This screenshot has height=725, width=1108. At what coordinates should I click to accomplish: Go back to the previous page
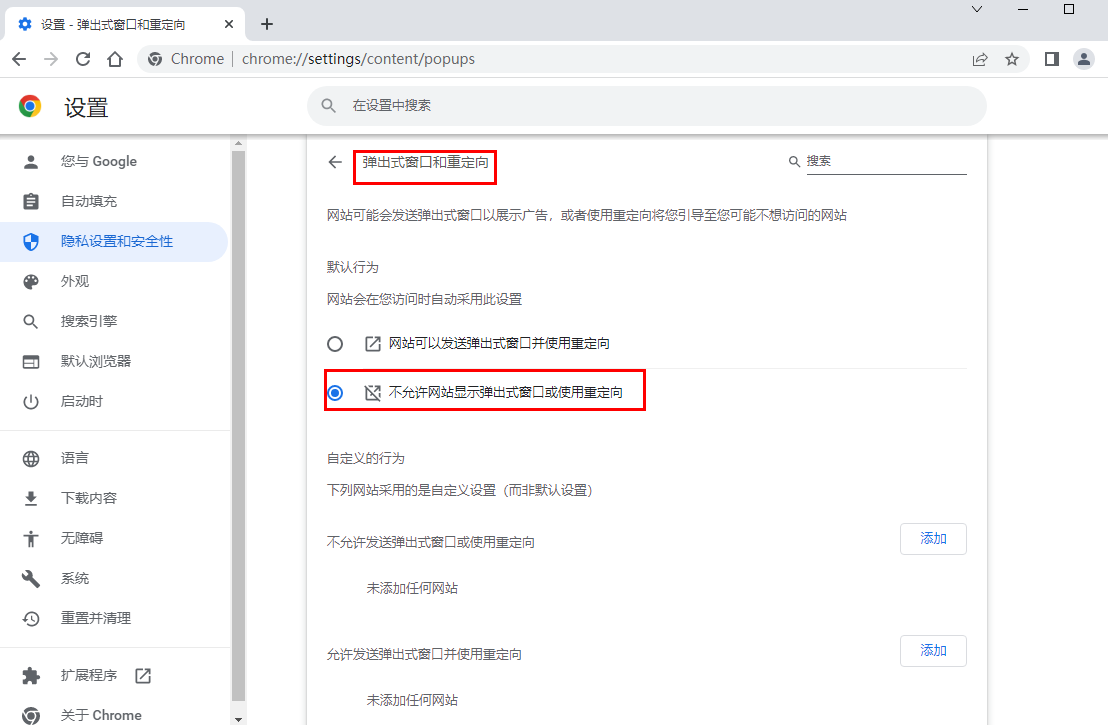pyautogui.click(x=19, y=59)
